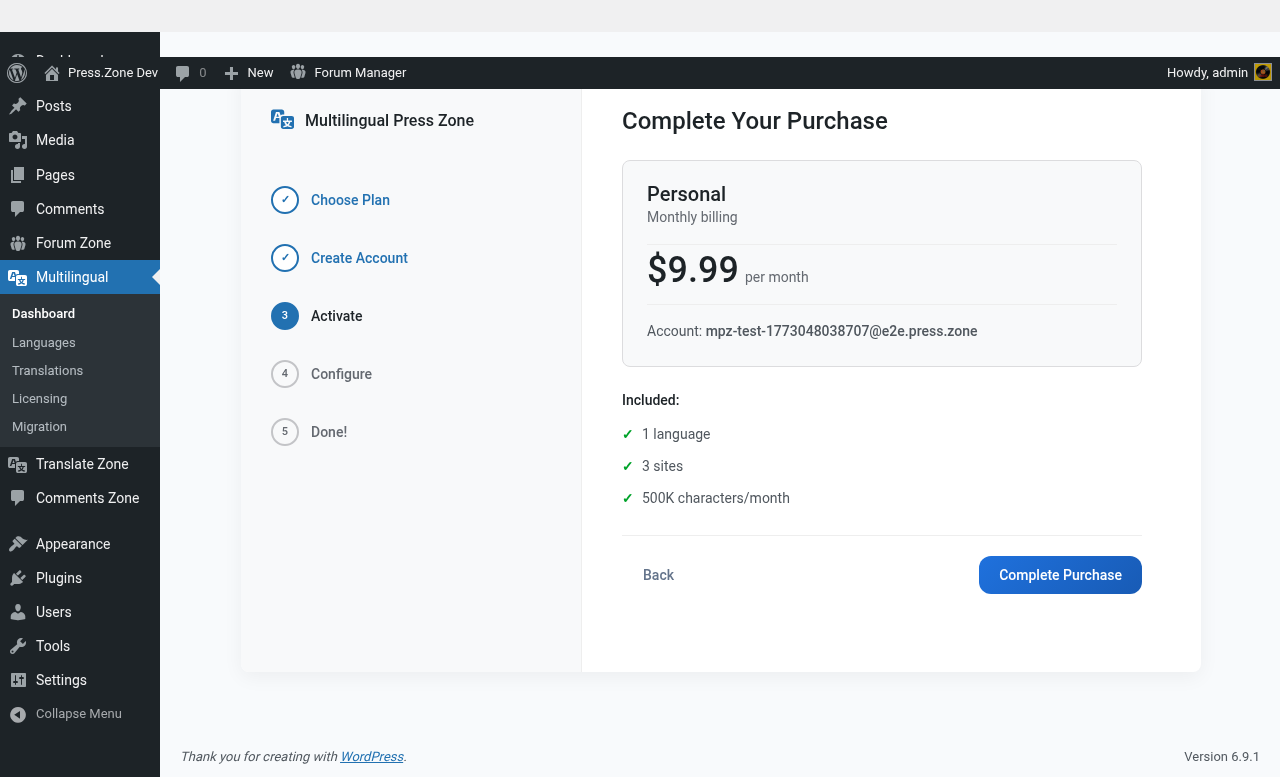Click the Posts pushpin icon
The image size is (1280, 777).
(x=18, y=106)
